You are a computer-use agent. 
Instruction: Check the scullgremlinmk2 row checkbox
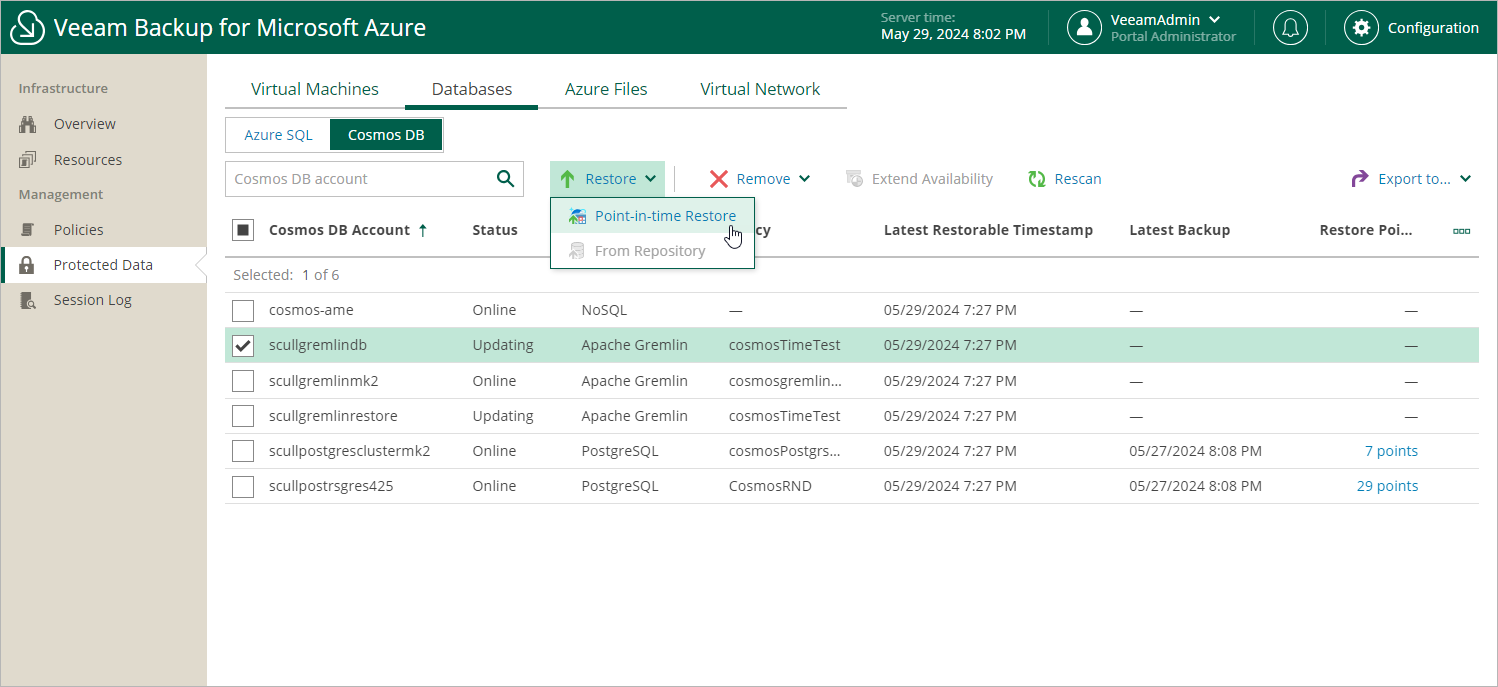click(x=243, y=381)
